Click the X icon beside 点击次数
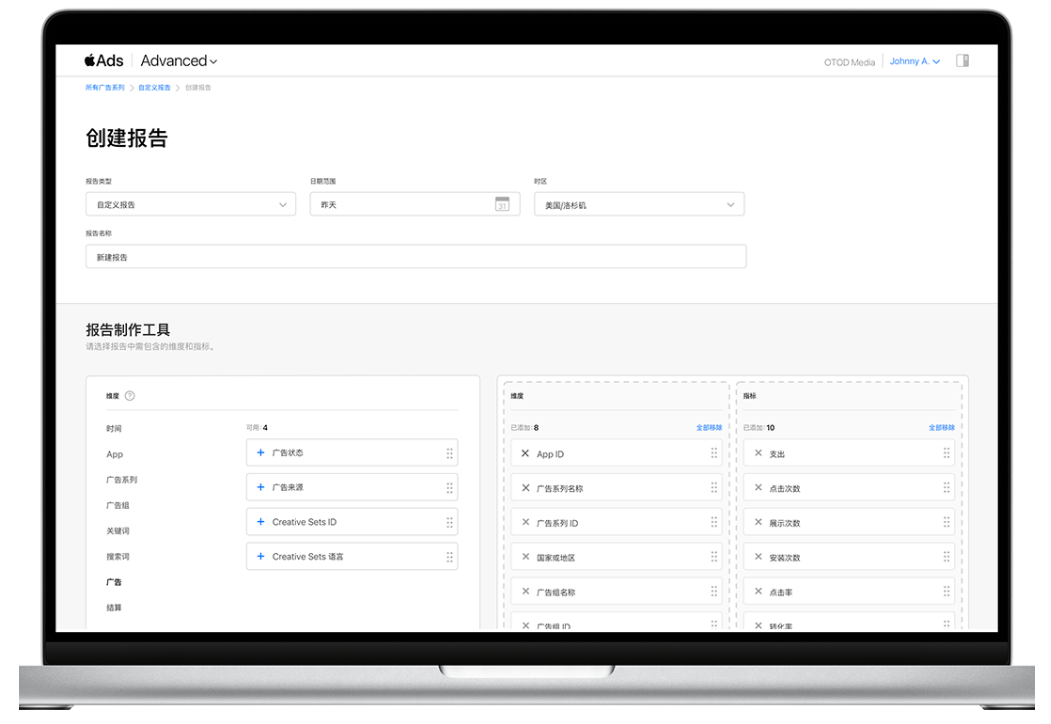Image resolution: width=1051 pixels, height=724 pixels. pos(758,488)
